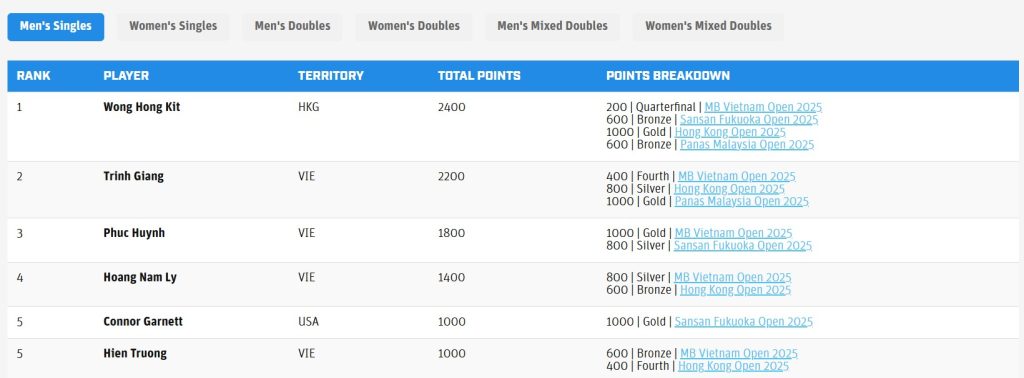
Task: Open the Men's Doubles tab
Action: (x=293, y=27)
